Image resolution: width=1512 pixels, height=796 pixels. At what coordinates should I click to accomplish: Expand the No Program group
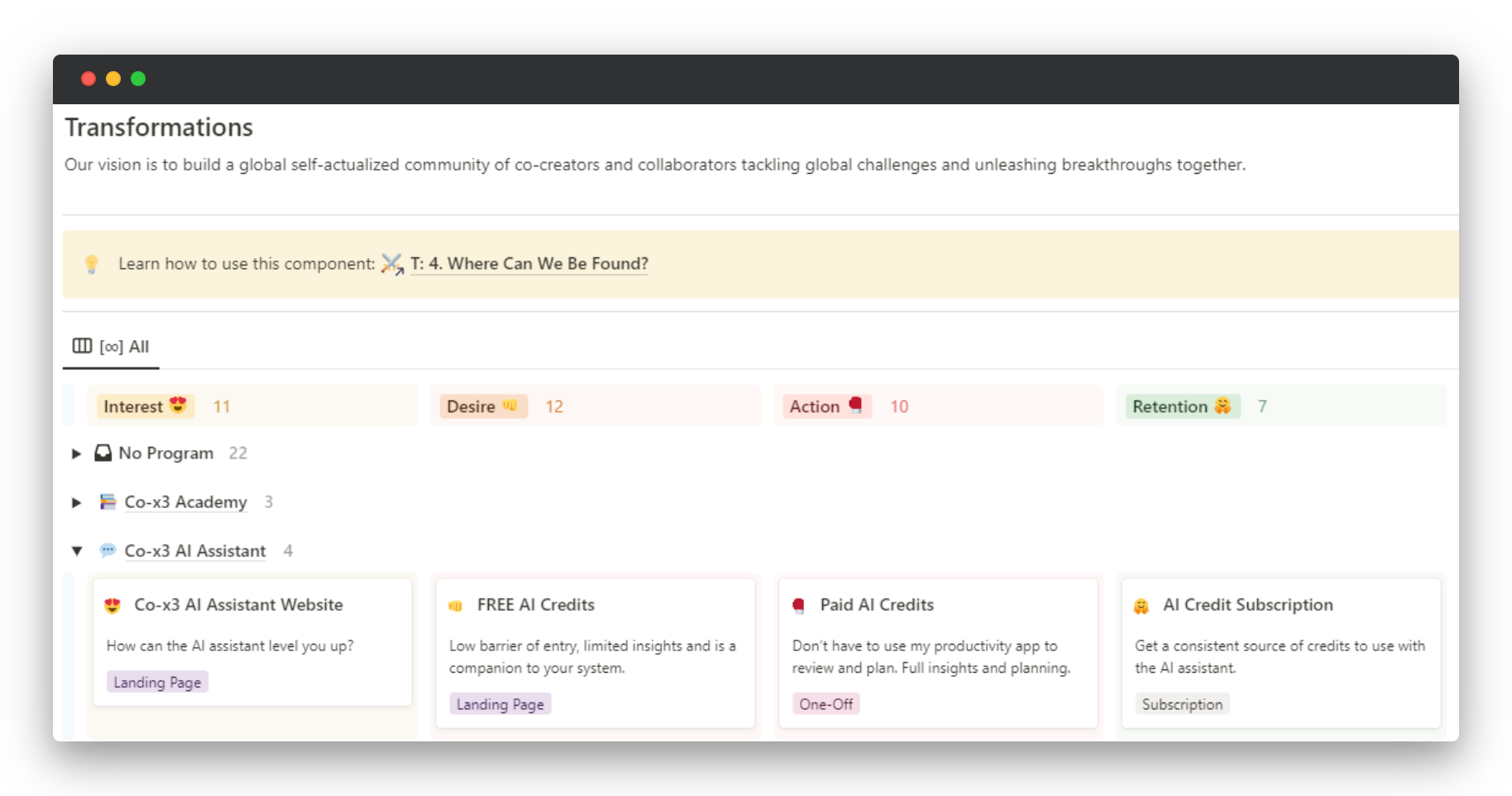coord(76,453)
